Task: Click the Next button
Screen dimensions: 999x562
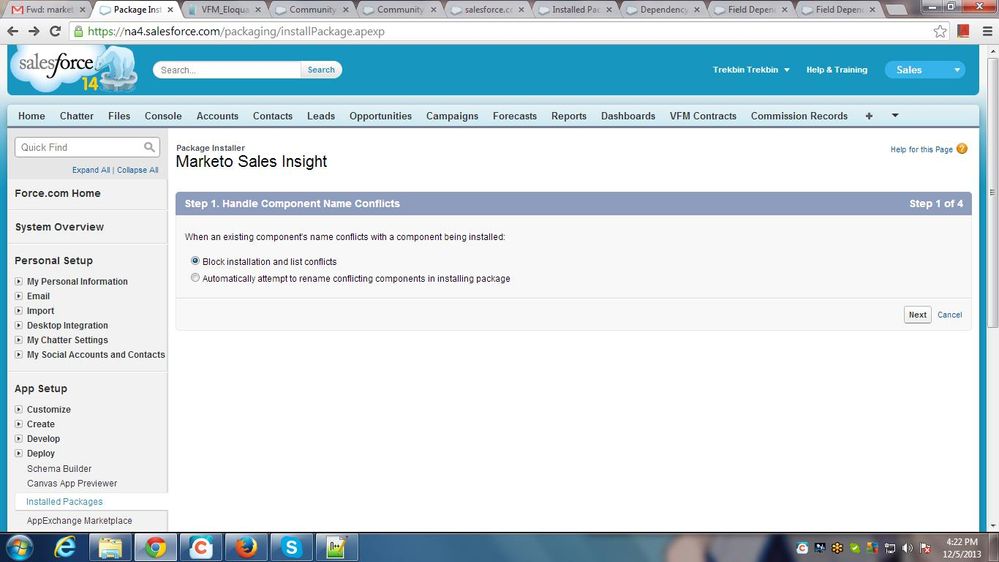Action: point(917,314)
